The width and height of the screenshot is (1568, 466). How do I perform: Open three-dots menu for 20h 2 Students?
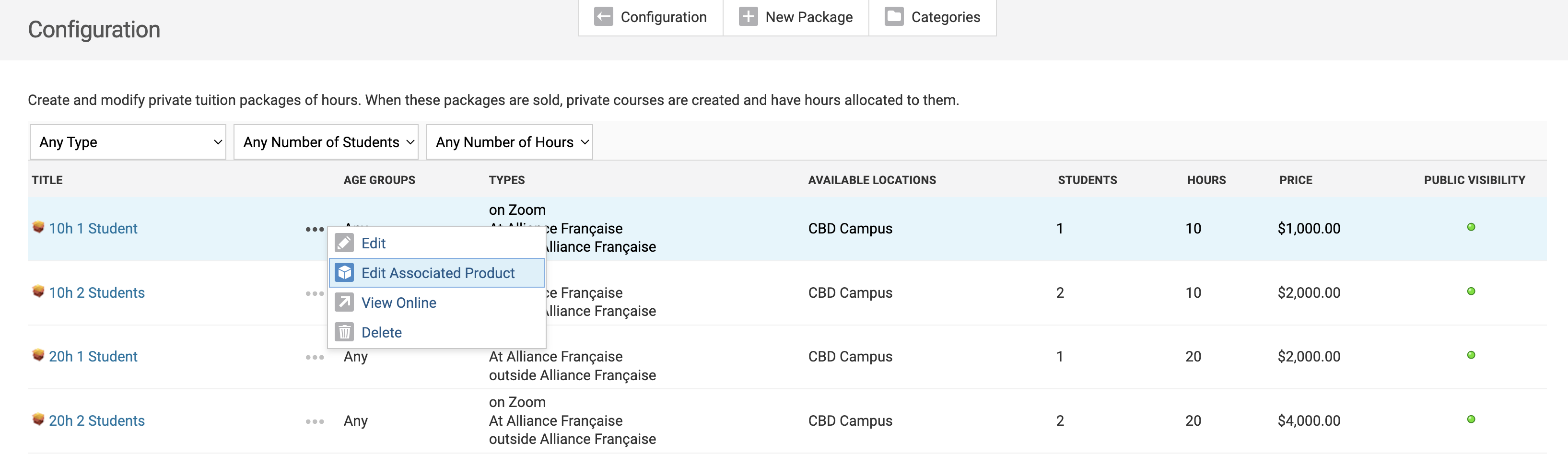pyautogui.click(x=315, y=421)
